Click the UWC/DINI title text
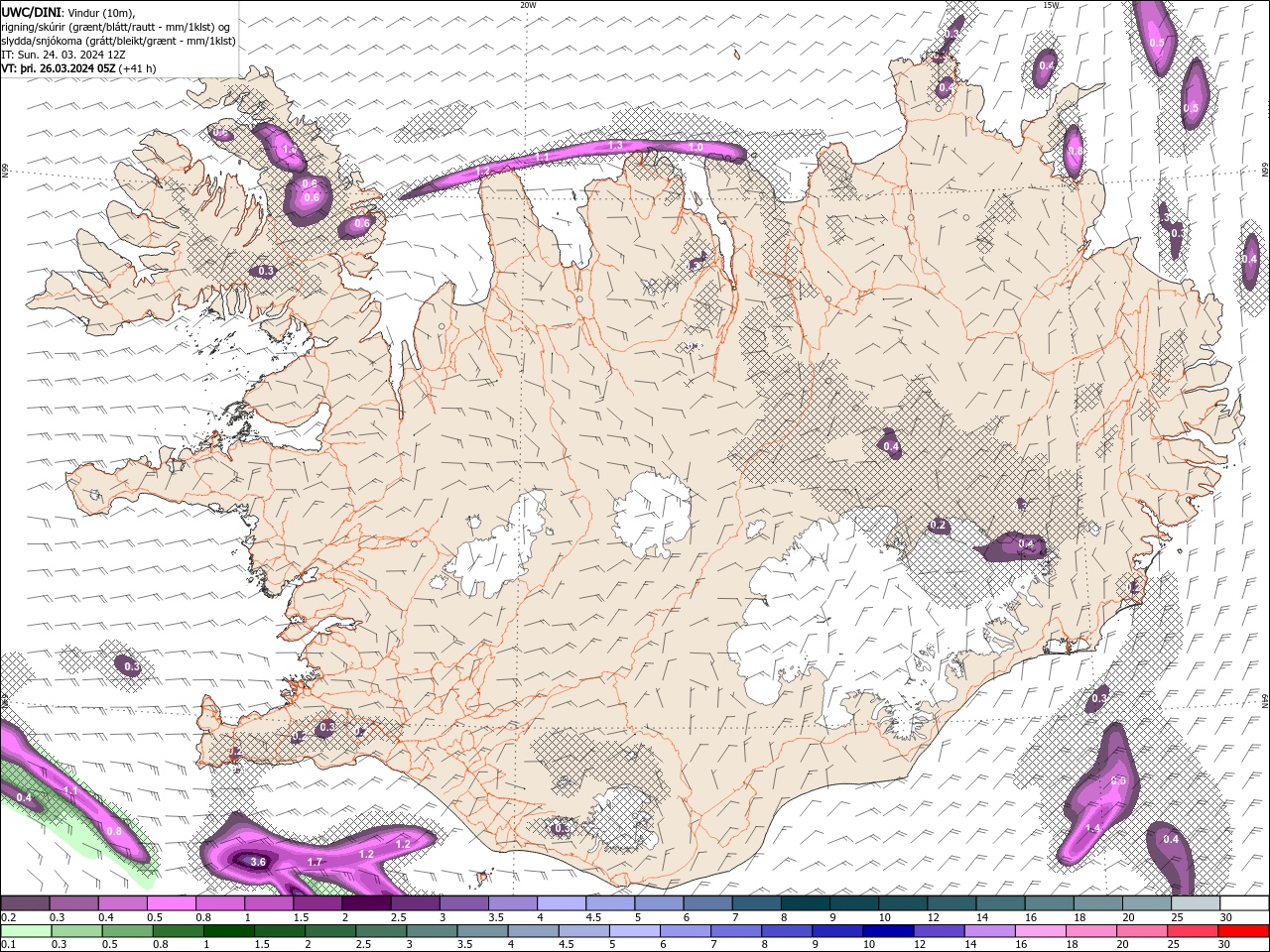The height and width of the screenshot is (952, 1270). tap(32, 12)
